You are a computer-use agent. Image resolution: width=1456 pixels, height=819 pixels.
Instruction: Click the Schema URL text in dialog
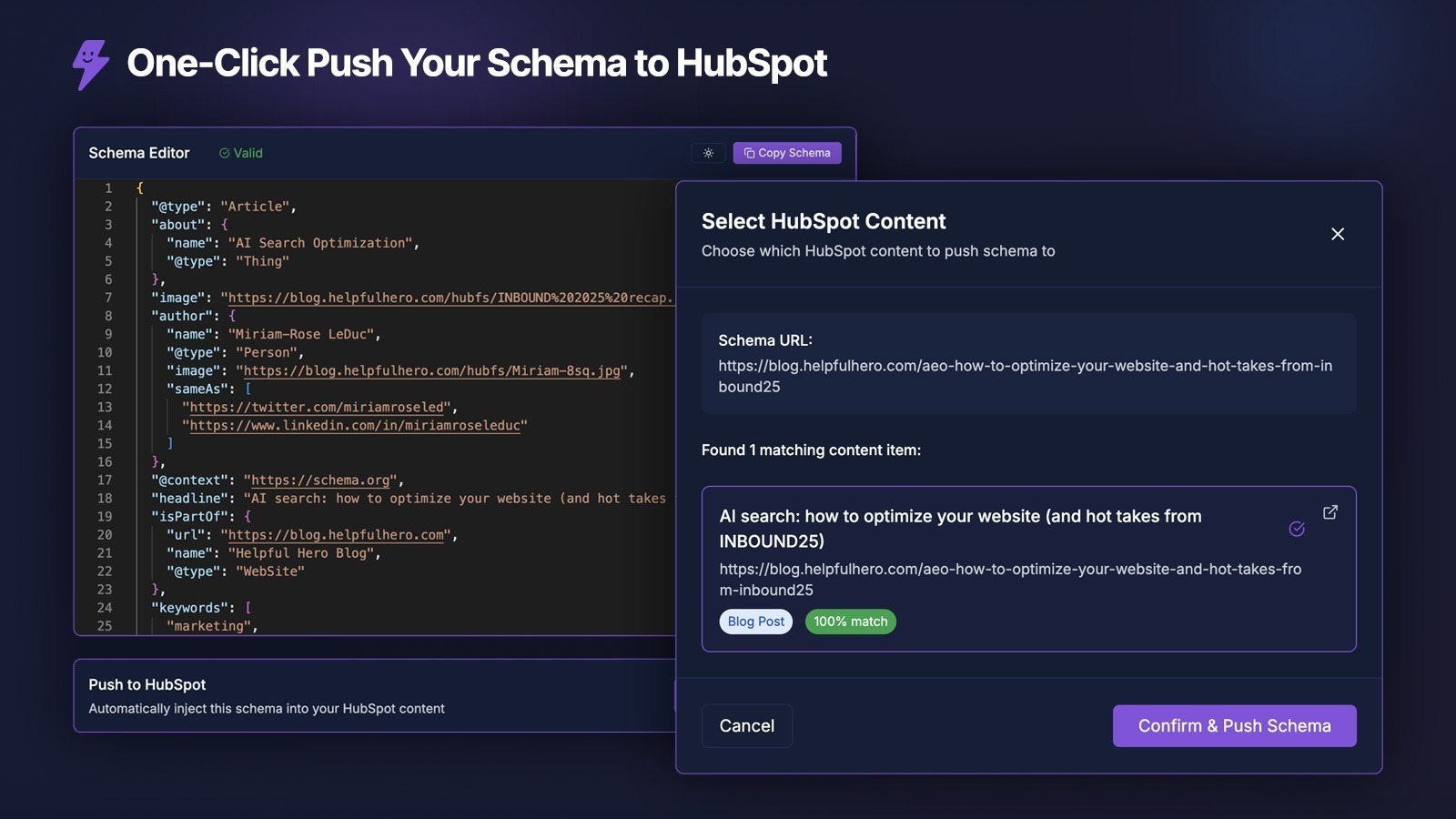pyautogui.click(x=1025, y=376)
